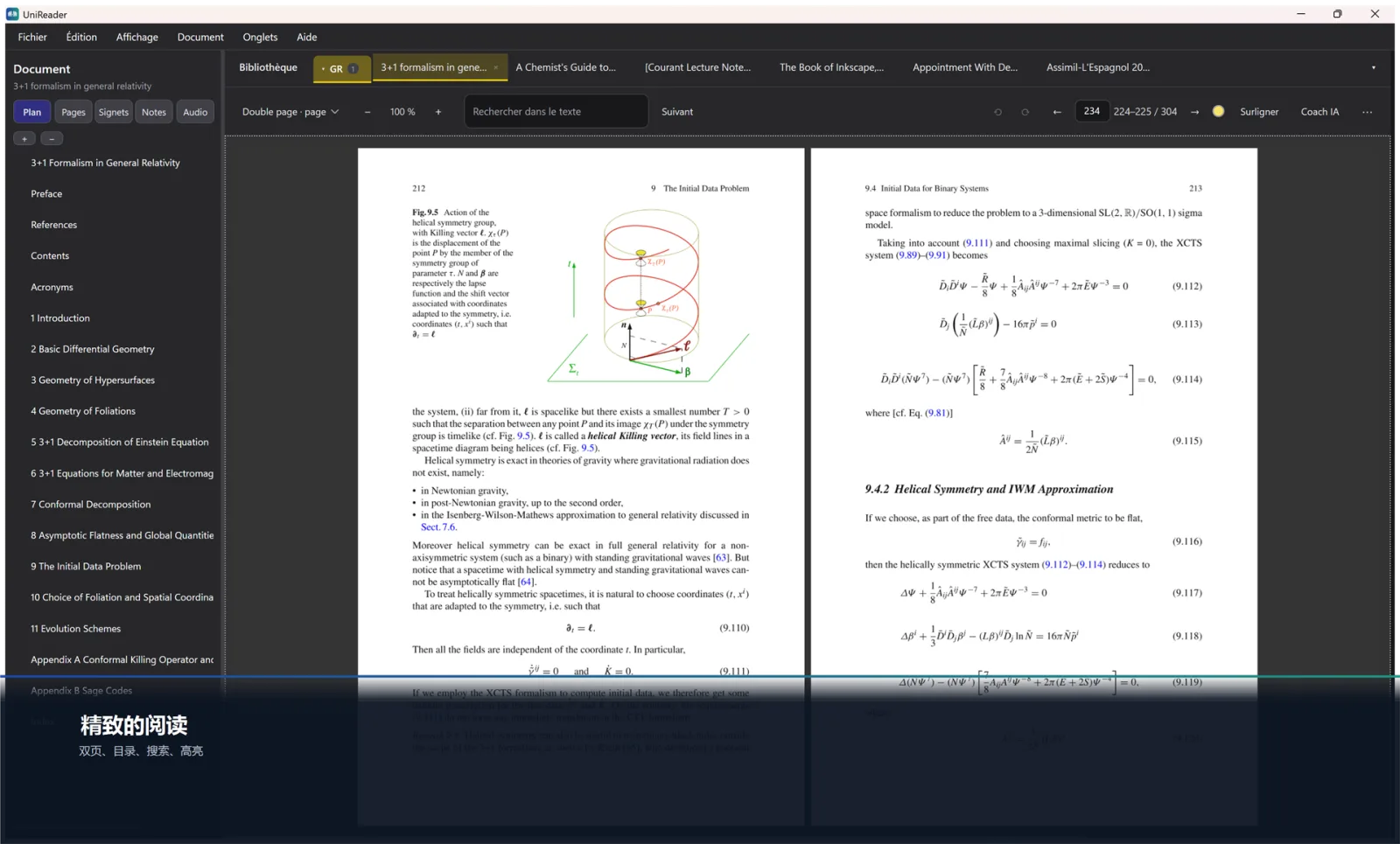The width and height of the screenshot is (1400, 844).
Task: Switch sidebar to Signets view
Action: (x=114, y=112)
